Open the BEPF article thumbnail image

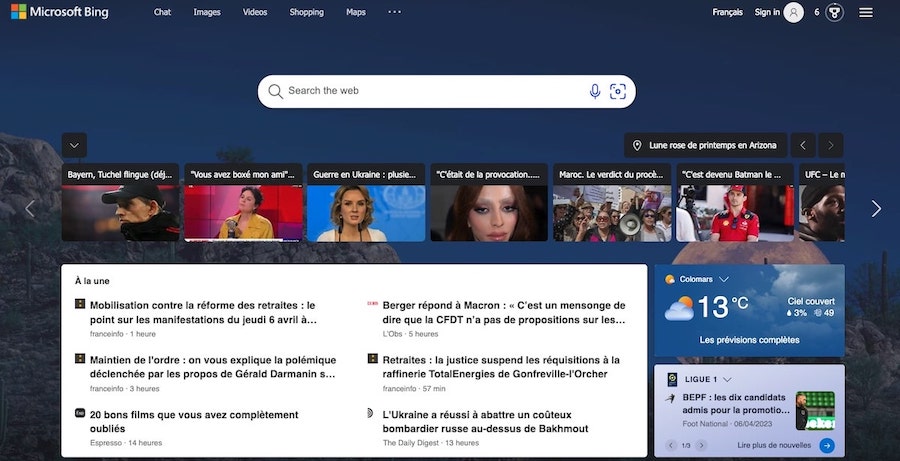pos(815,410)
